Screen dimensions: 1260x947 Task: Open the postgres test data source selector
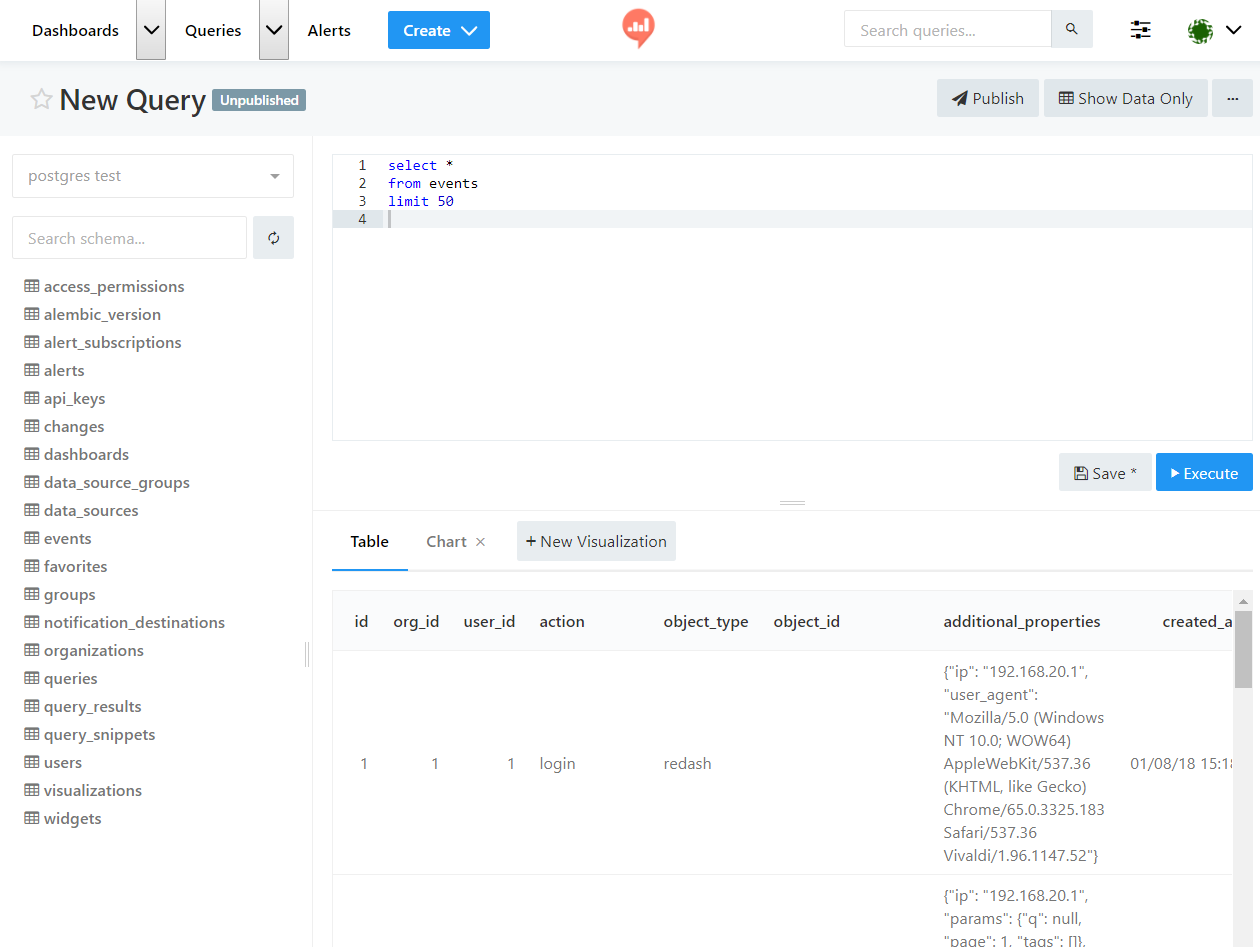(x=153, y=176)
